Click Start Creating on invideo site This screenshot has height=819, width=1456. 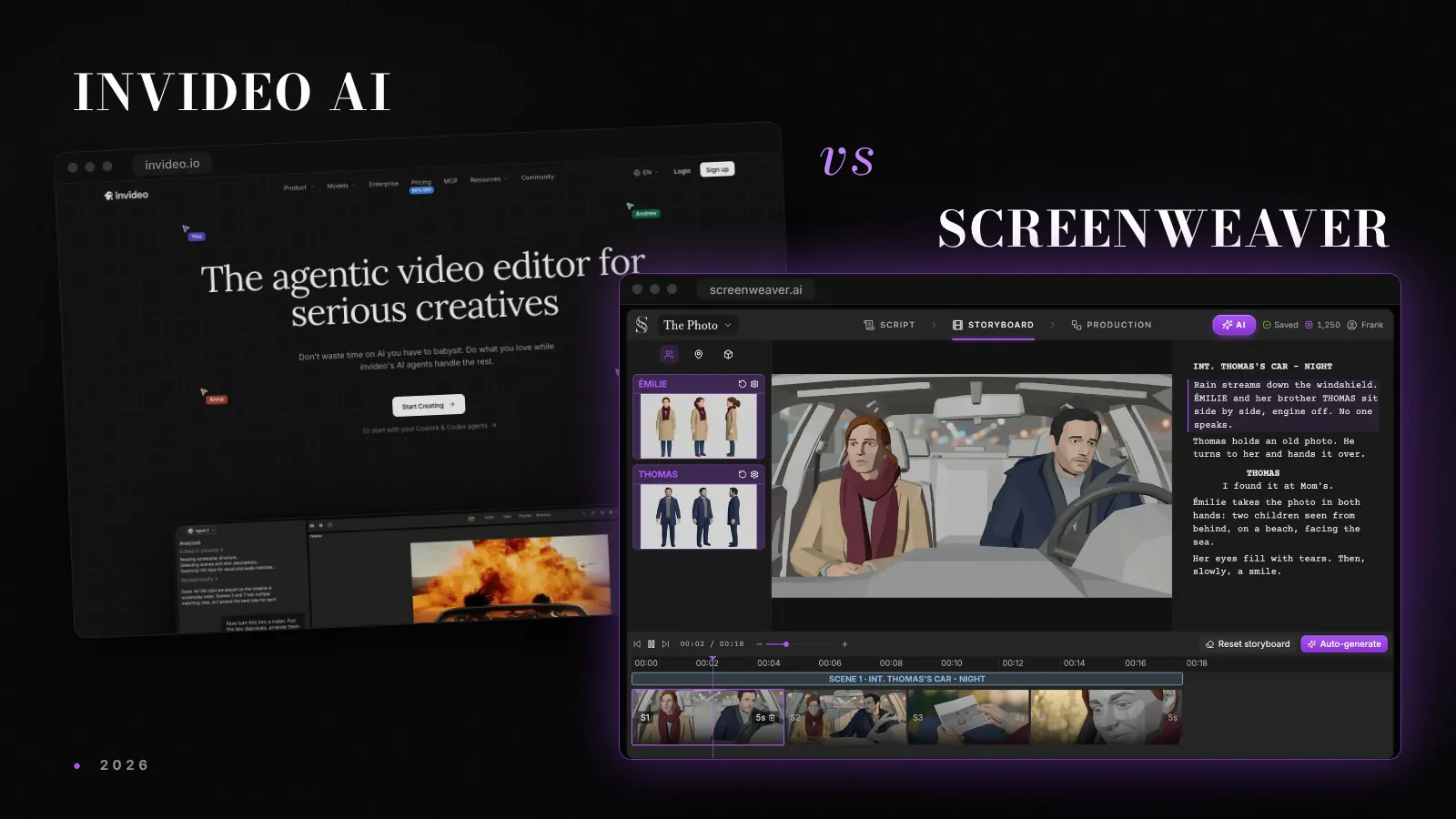pyautogui.click(x=429, y=405)
